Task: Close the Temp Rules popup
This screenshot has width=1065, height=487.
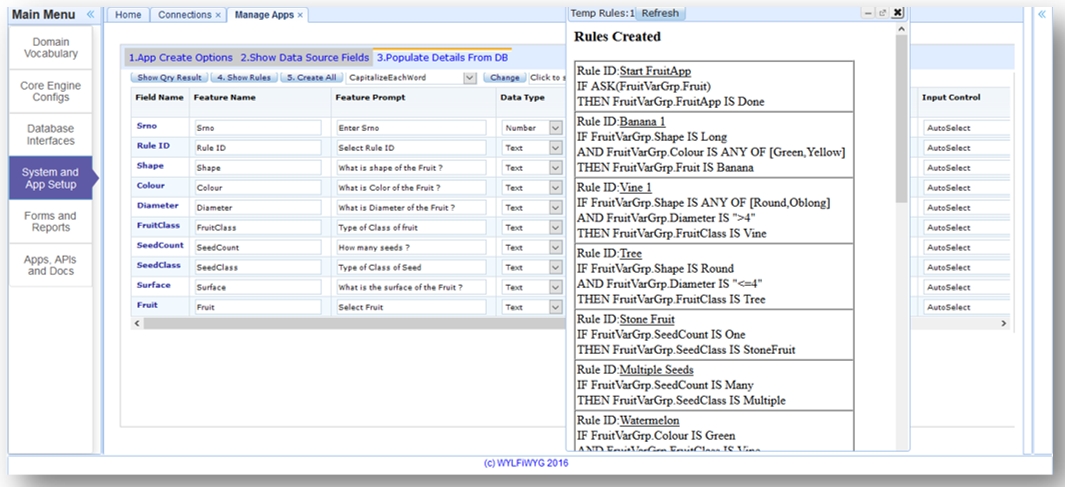Action: click(x=897, y=13)
